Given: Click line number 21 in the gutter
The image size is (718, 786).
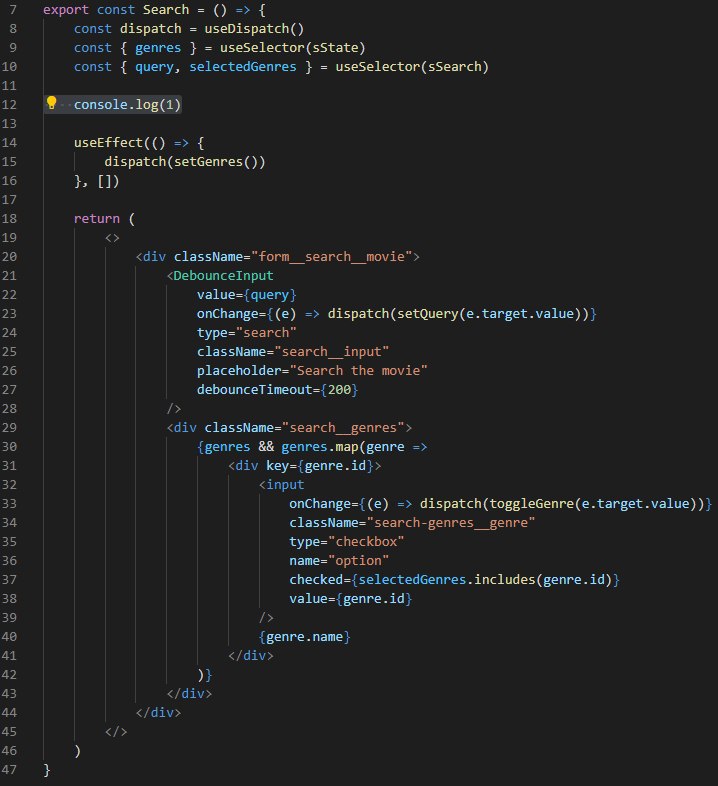Looking at the screenshot, I should click(9, 276).
